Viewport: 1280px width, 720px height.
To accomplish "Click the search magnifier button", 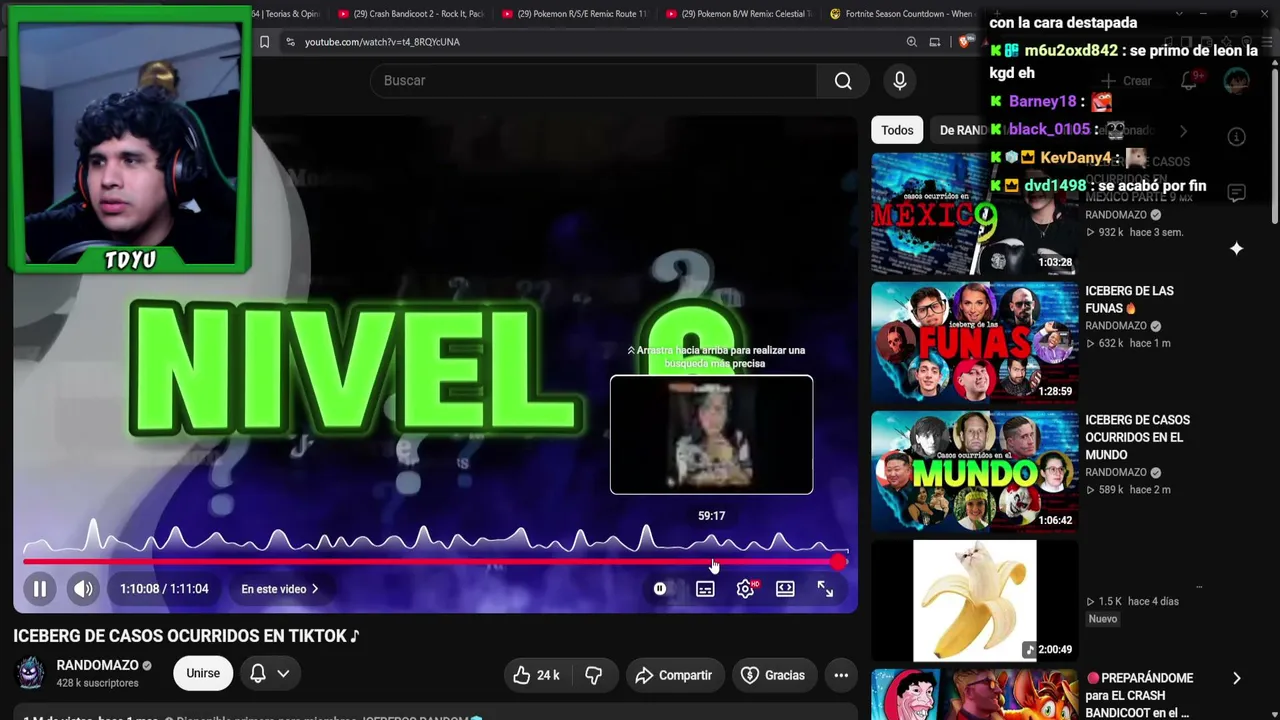I will point(843,80).
